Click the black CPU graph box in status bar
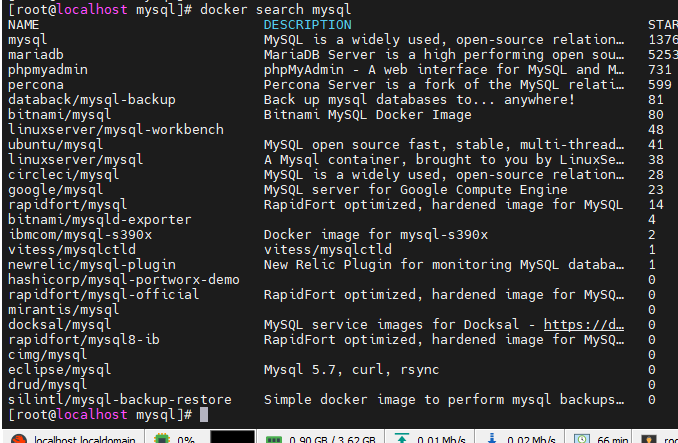This screenshot has height=443, width=678. pyautogui.click(x=232, y=437)
